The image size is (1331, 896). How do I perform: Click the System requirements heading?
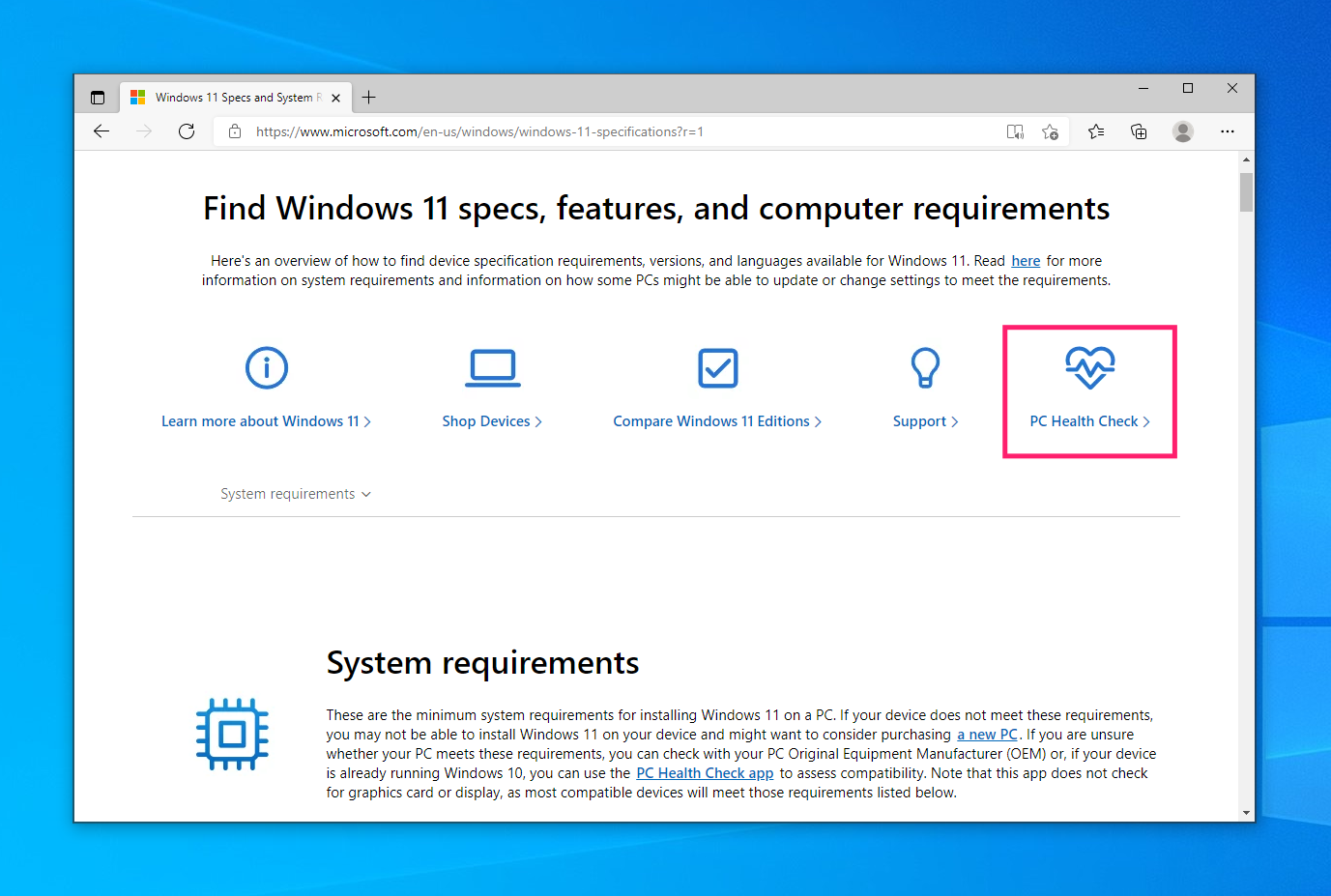(x=482, y=663)
